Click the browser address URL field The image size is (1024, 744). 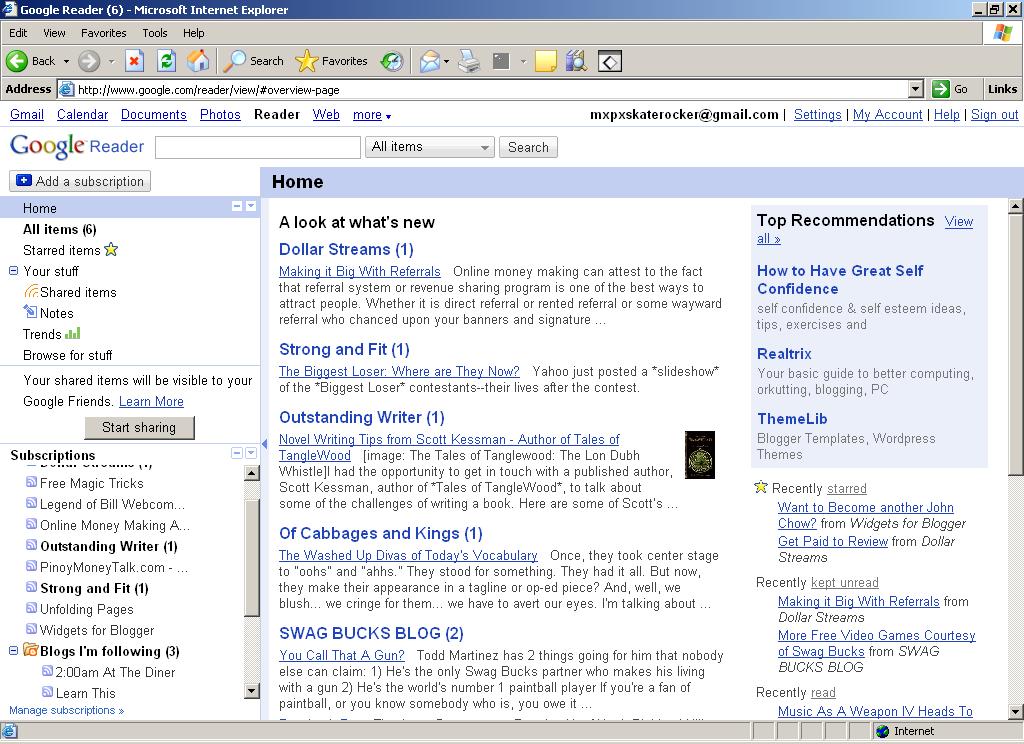point(483,89)
